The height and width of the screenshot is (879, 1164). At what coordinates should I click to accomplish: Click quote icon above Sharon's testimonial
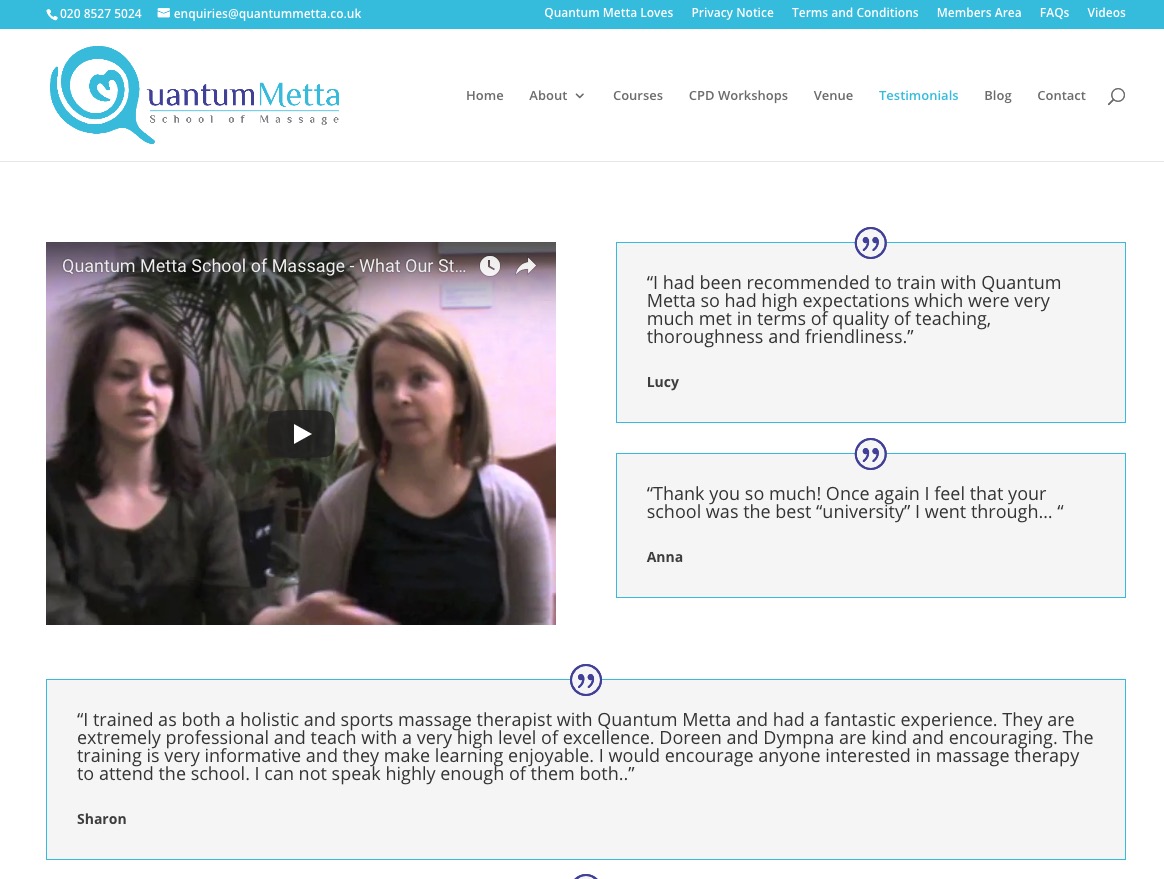[586, 679]
